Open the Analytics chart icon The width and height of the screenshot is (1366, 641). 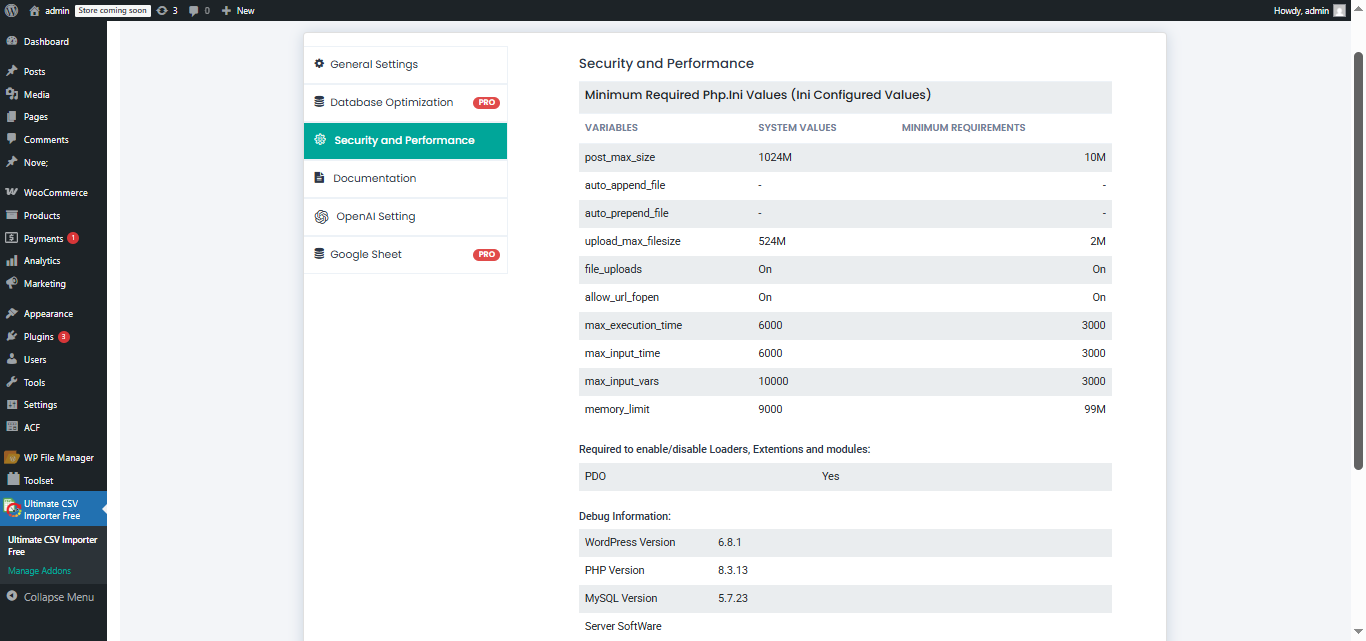[x=14, y=260]
